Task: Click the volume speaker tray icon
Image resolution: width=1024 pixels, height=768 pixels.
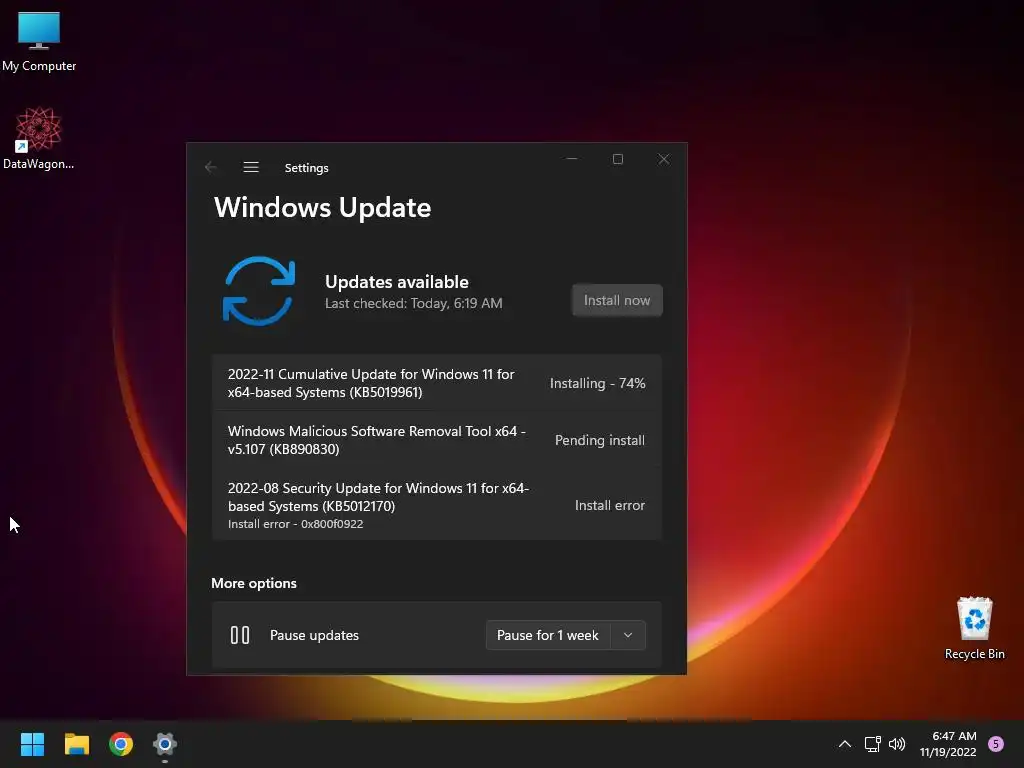Action: 897,744
